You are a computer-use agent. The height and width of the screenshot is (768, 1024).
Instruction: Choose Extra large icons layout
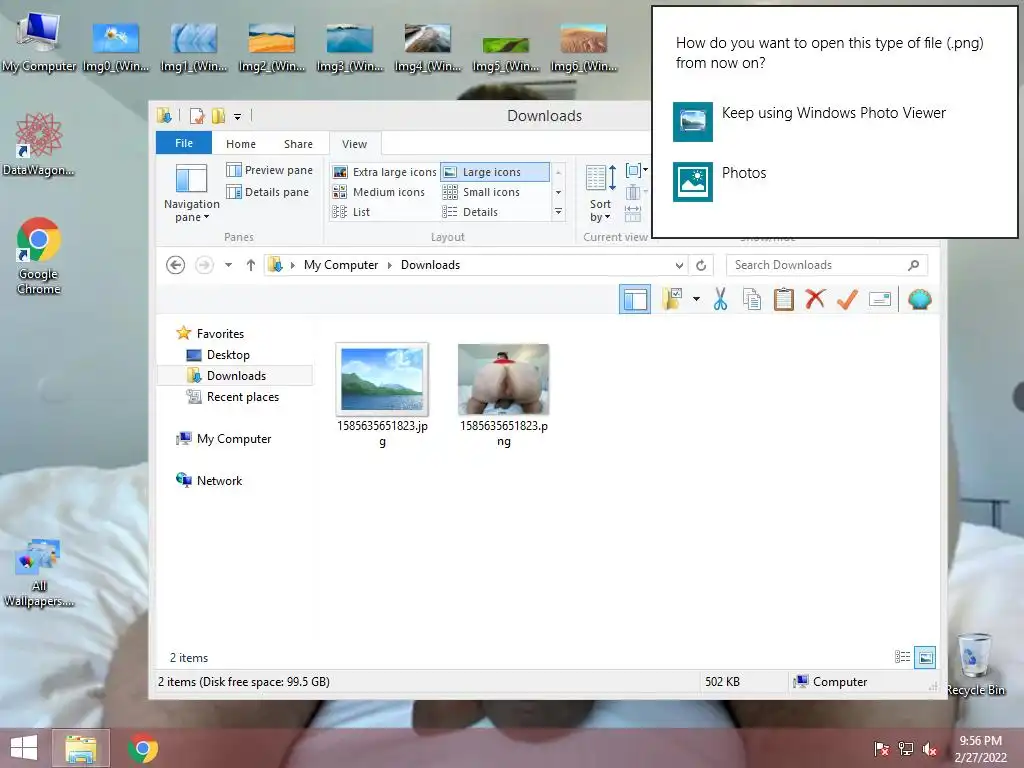(384, 172)
